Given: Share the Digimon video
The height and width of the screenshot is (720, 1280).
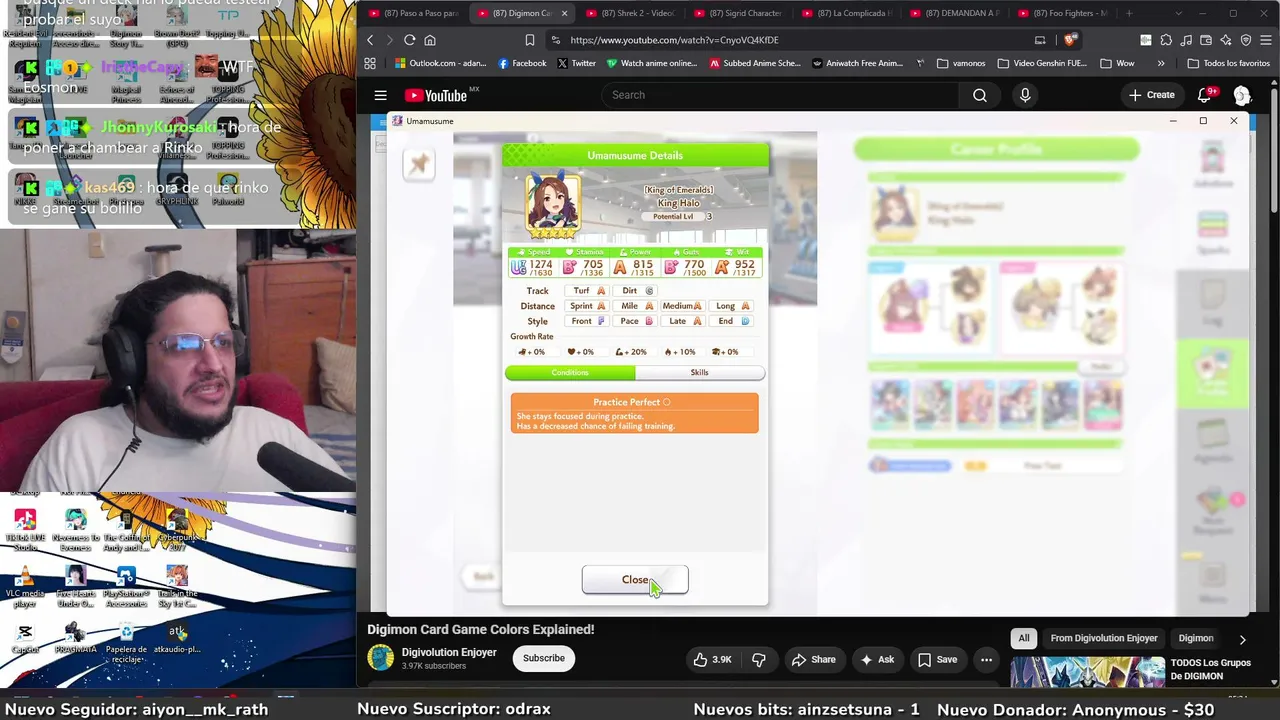Looking at the screenshot, I should [x=813, y=660].
